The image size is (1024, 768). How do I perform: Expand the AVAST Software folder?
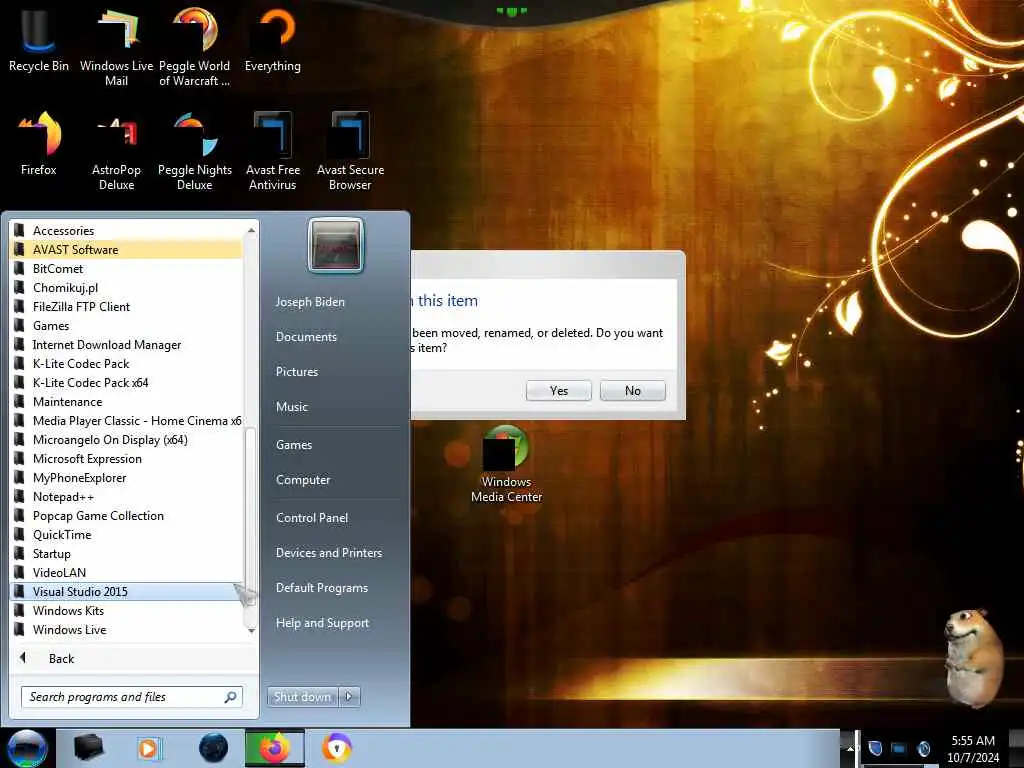coord(127,249)
